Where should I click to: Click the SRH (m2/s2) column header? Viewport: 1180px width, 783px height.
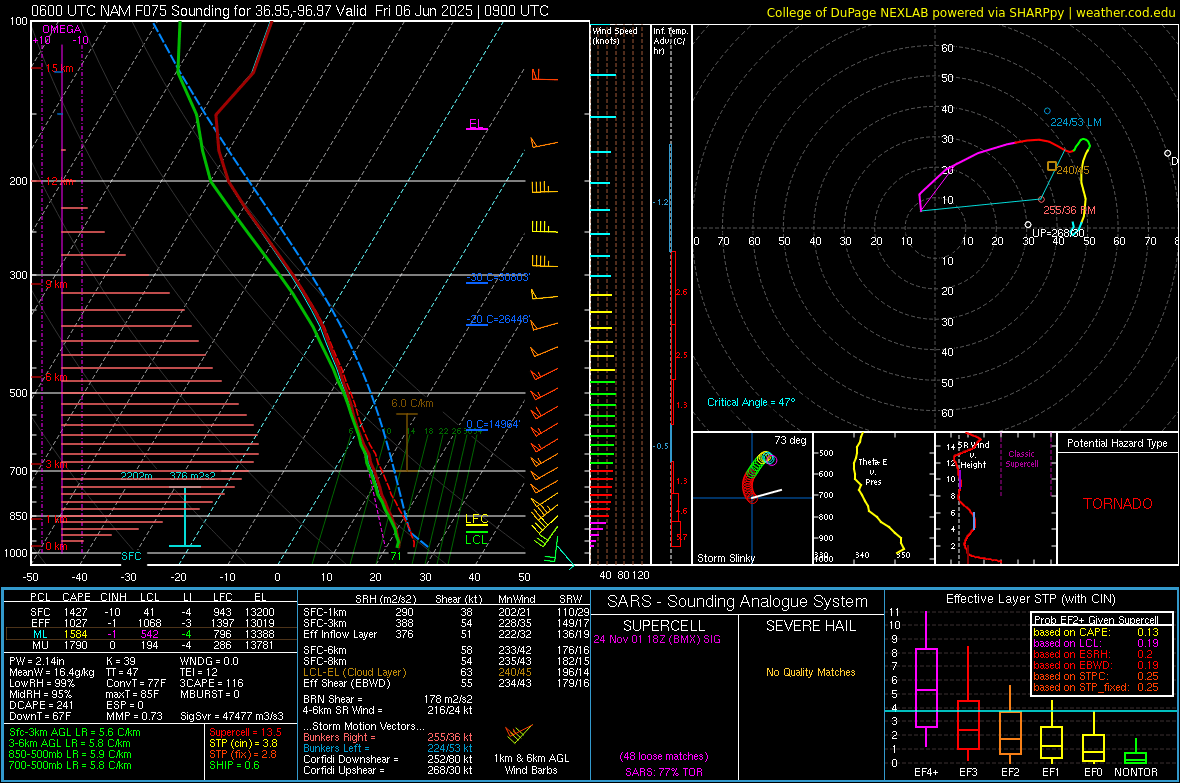coord(387,599)
